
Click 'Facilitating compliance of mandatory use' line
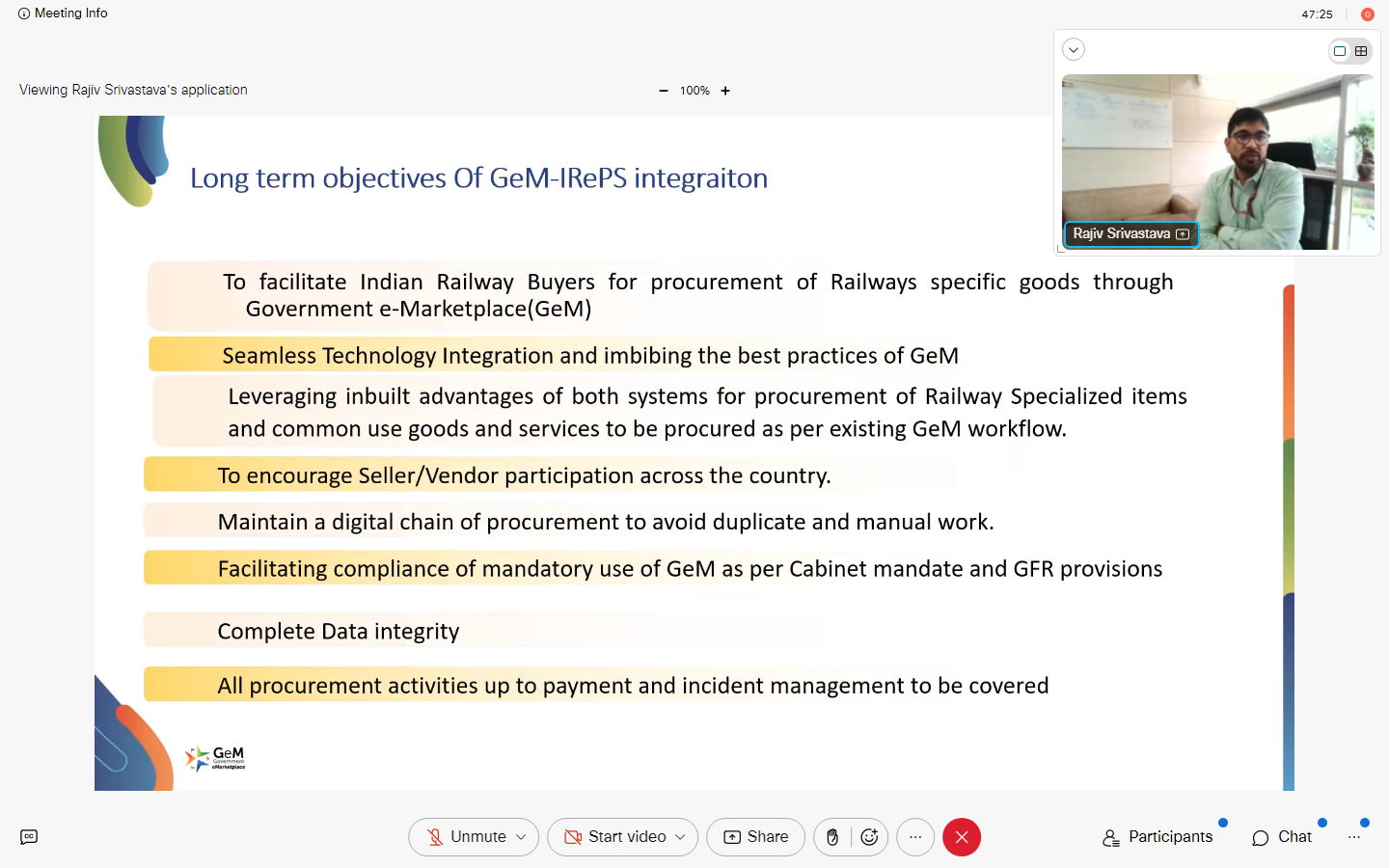point(690,569)
